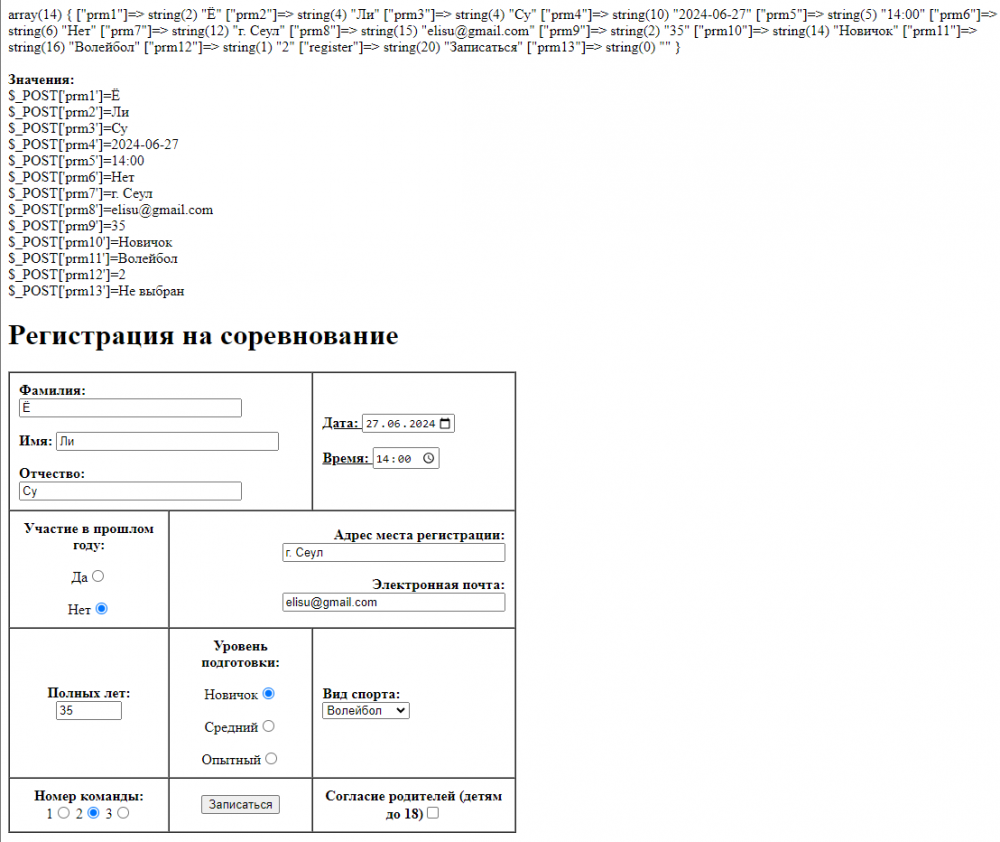The width and height of the screenshot is (1000, 842).
Task: Focus the Отчество input field
Action: pos(130,491)
